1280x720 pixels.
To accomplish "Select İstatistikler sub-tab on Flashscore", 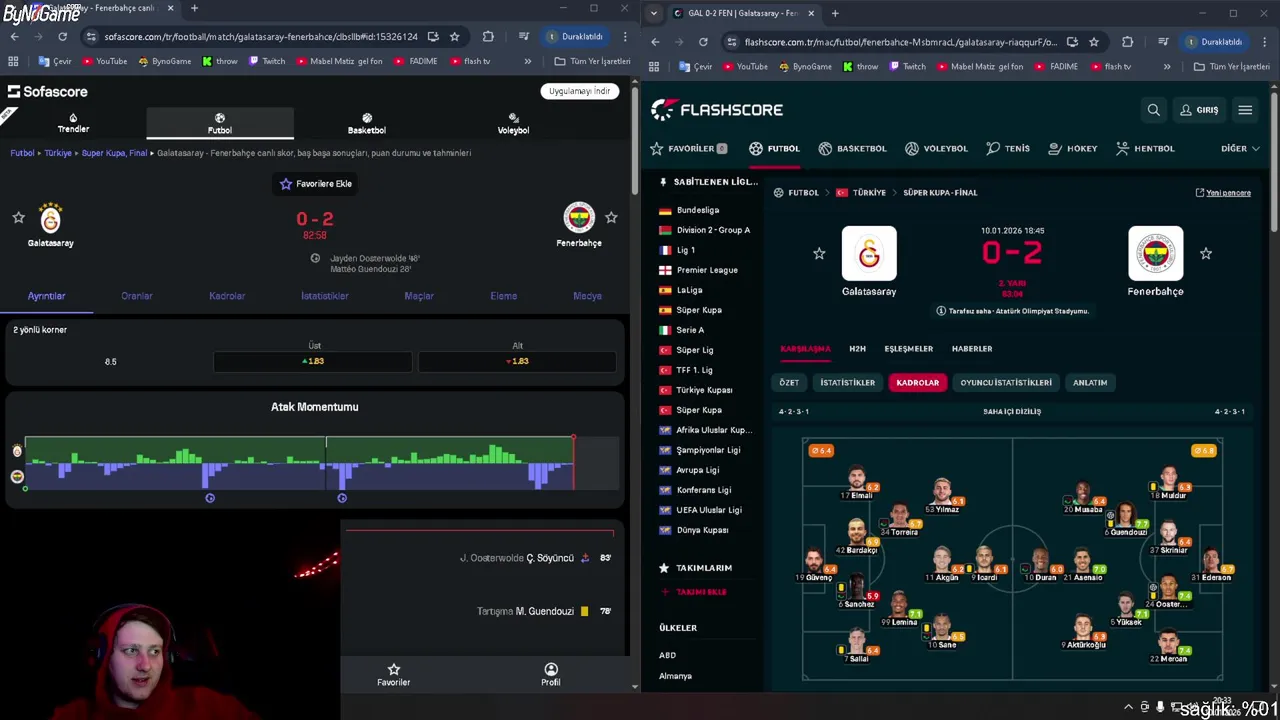I will pos(847,383).
